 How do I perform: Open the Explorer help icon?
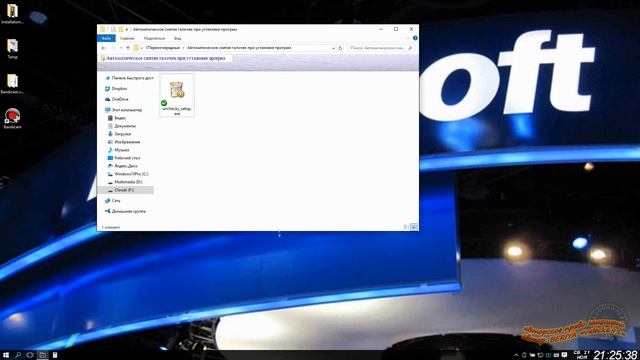[415, 38]
